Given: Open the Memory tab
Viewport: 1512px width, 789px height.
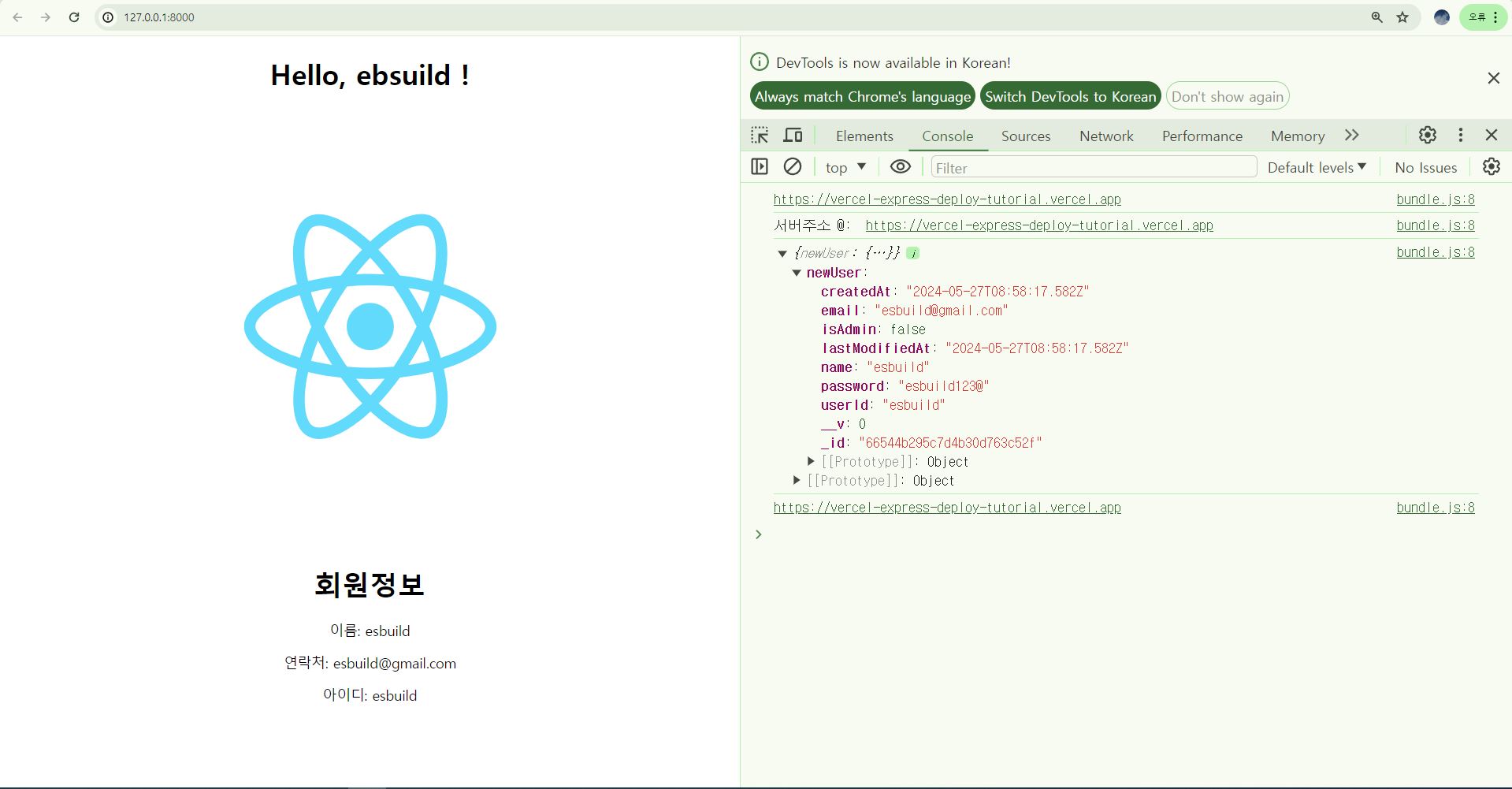Looking at the screenshot, I should click(x=1298, y=136).
